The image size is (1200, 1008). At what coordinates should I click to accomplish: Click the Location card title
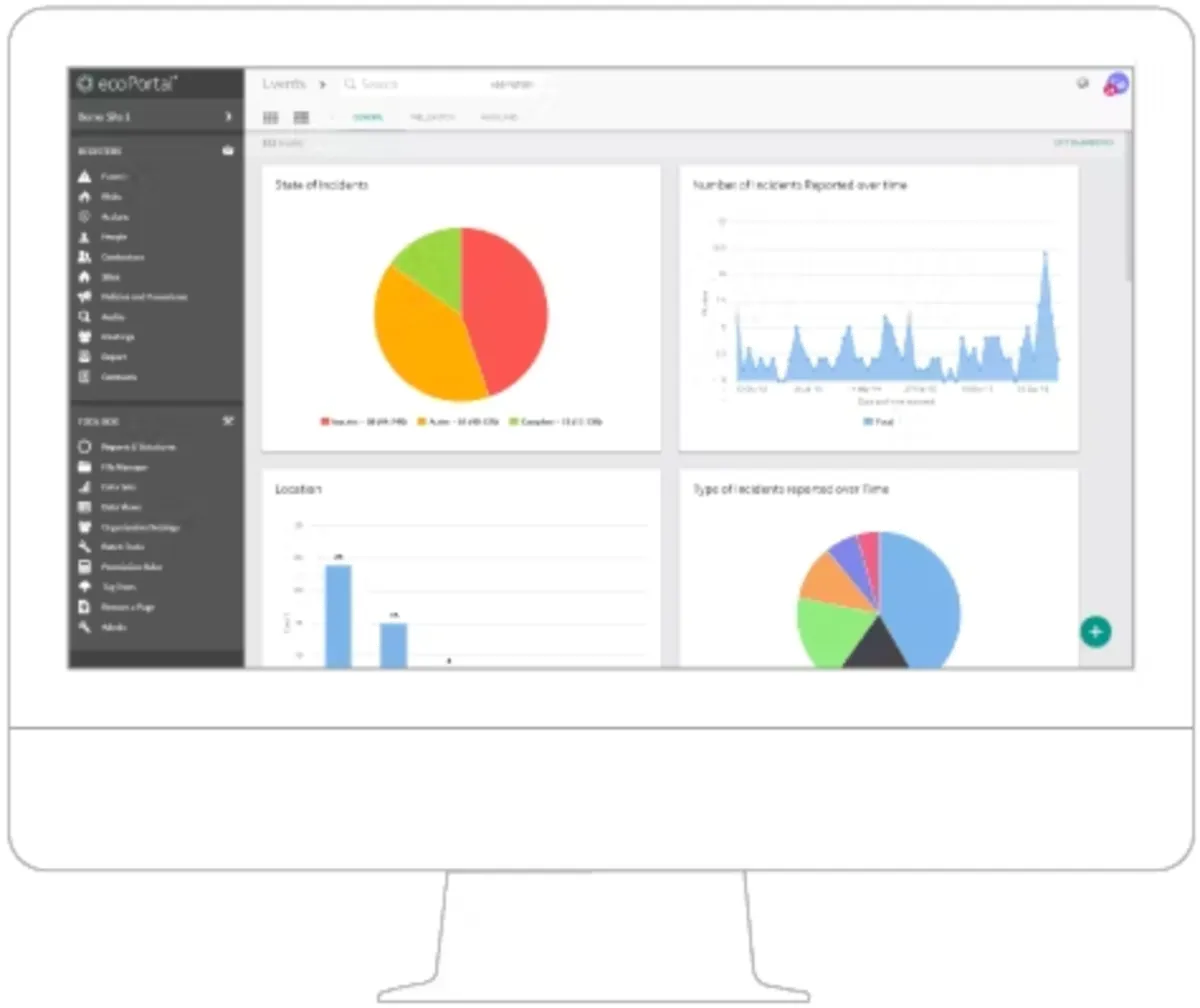click(298, 489)
